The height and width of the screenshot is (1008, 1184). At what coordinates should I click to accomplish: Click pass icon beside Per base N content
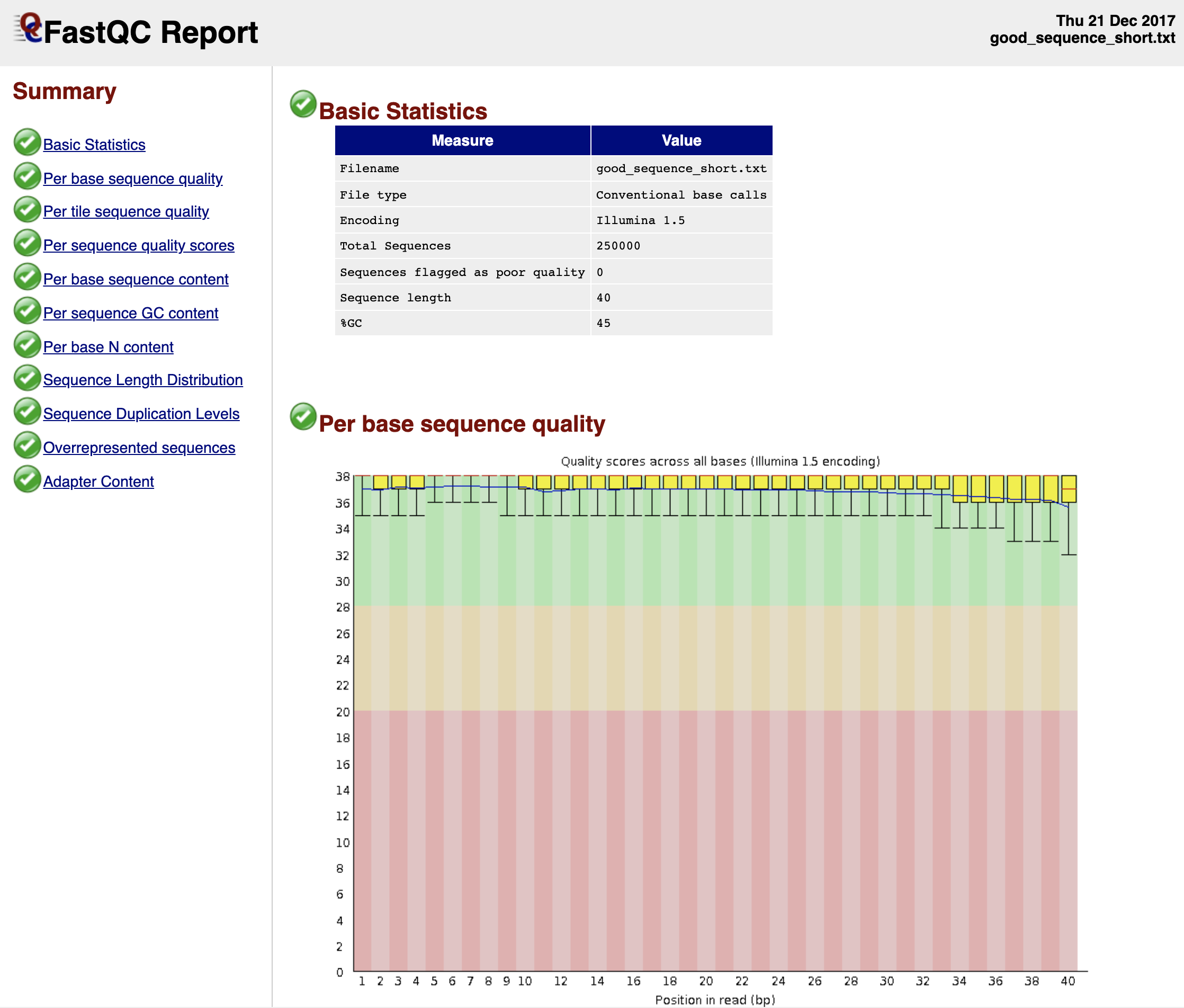27,345
